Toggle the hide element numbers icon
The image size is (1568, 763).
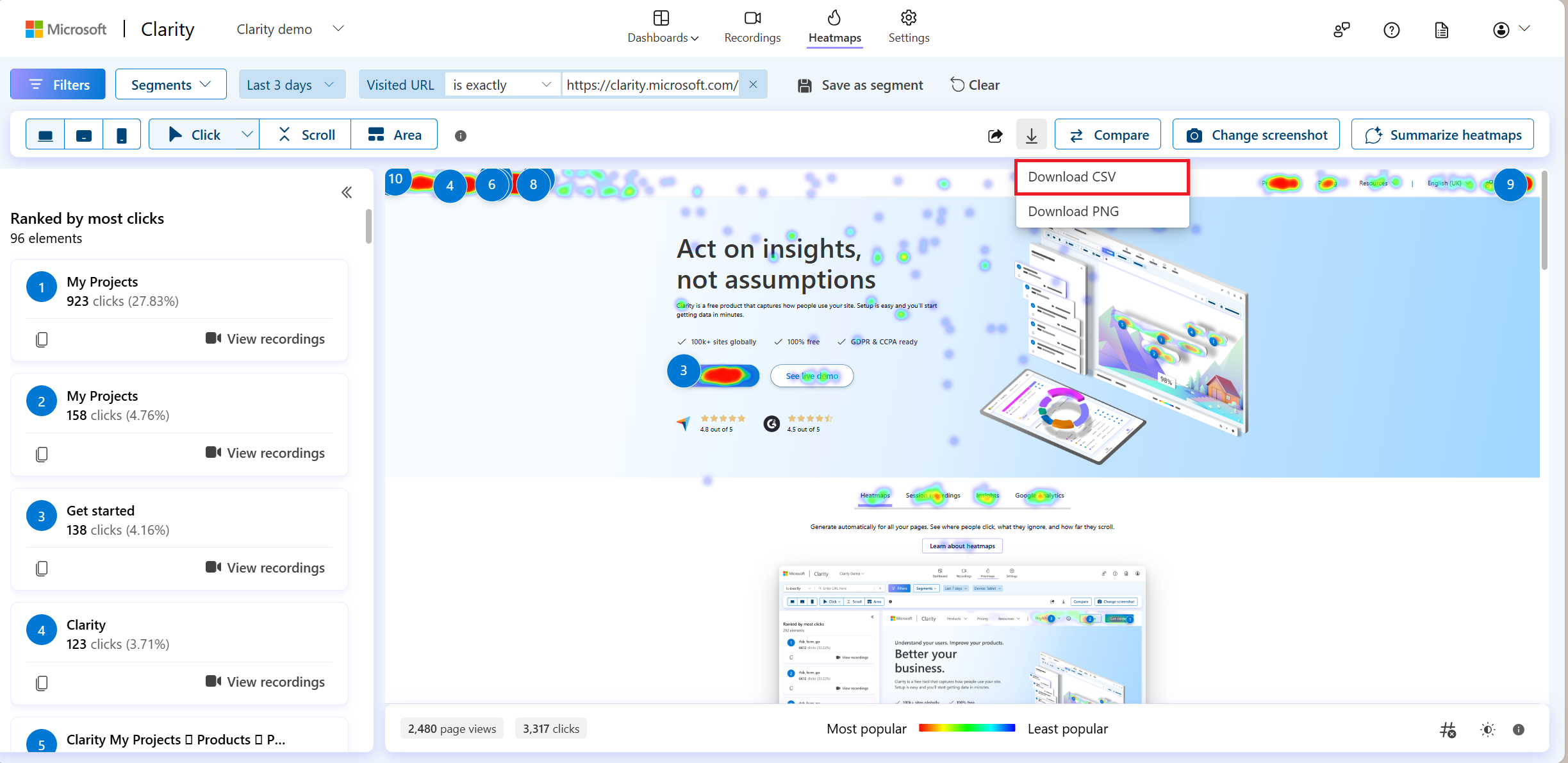pos(1448,730)
